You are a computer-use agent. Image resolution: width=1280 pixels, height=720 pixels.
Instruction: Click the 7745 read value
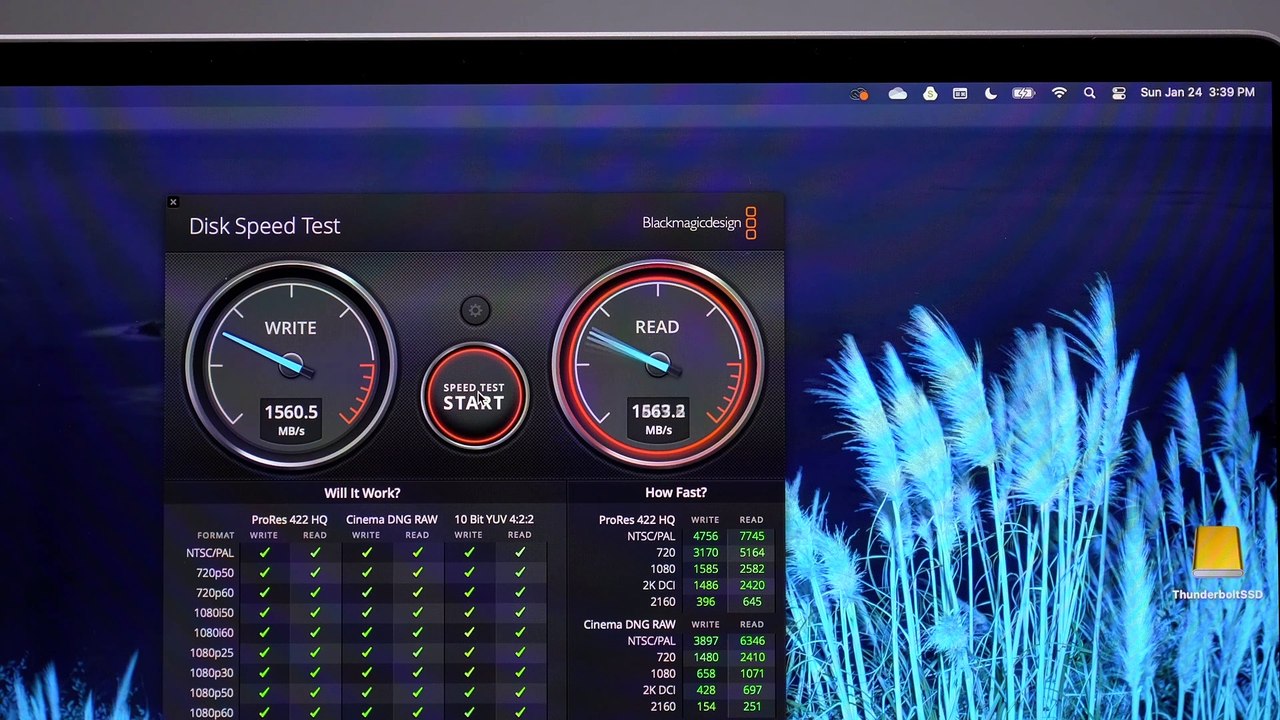752,536
